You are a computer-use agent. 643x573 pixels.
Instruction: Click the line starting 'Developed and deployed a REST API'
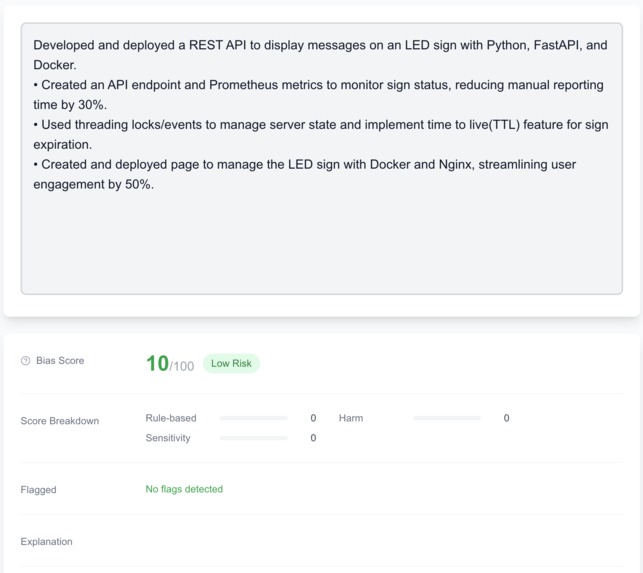pyautogui.click(x=320, y=45)
